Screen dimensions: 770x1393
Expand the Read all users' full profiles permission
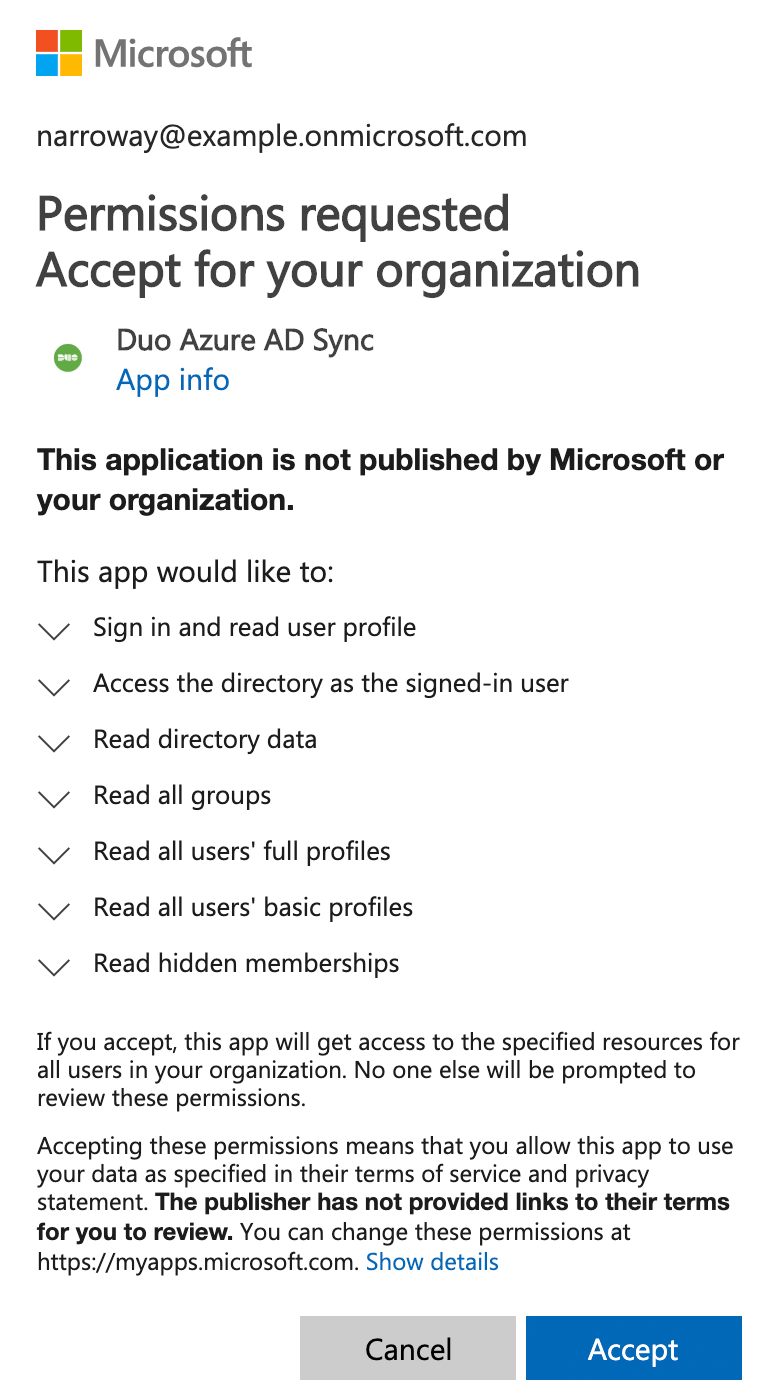pyautogui.click(x=54, y=854)
